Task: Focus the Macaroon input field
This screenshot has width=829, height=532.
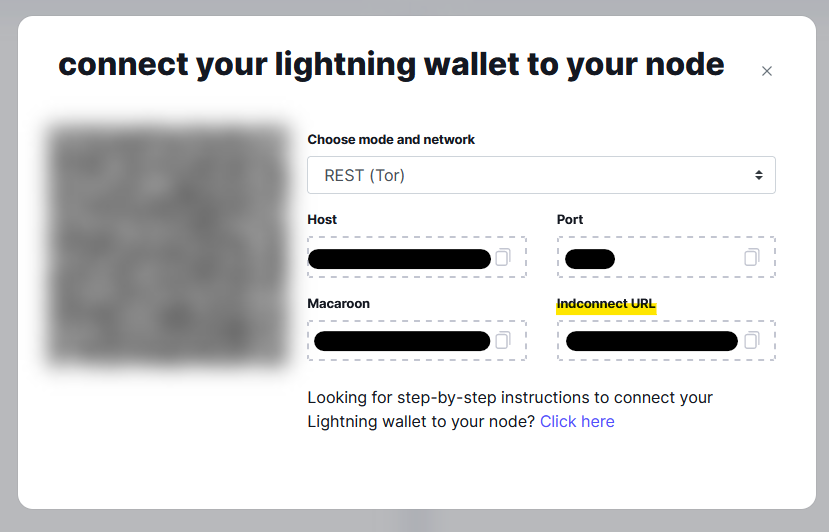Action: pos(400,340)
